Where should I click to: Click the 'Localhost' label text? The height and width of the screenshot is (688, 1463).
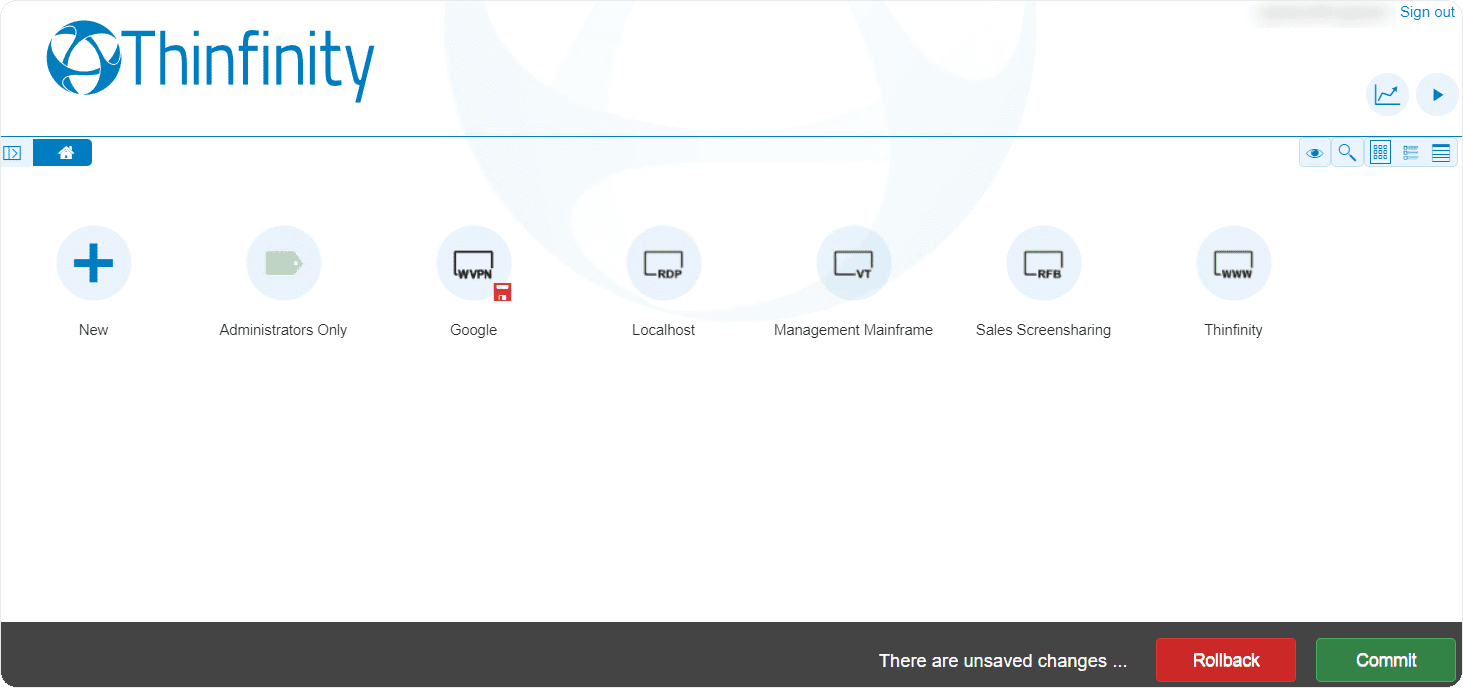[x=664, y=330]
